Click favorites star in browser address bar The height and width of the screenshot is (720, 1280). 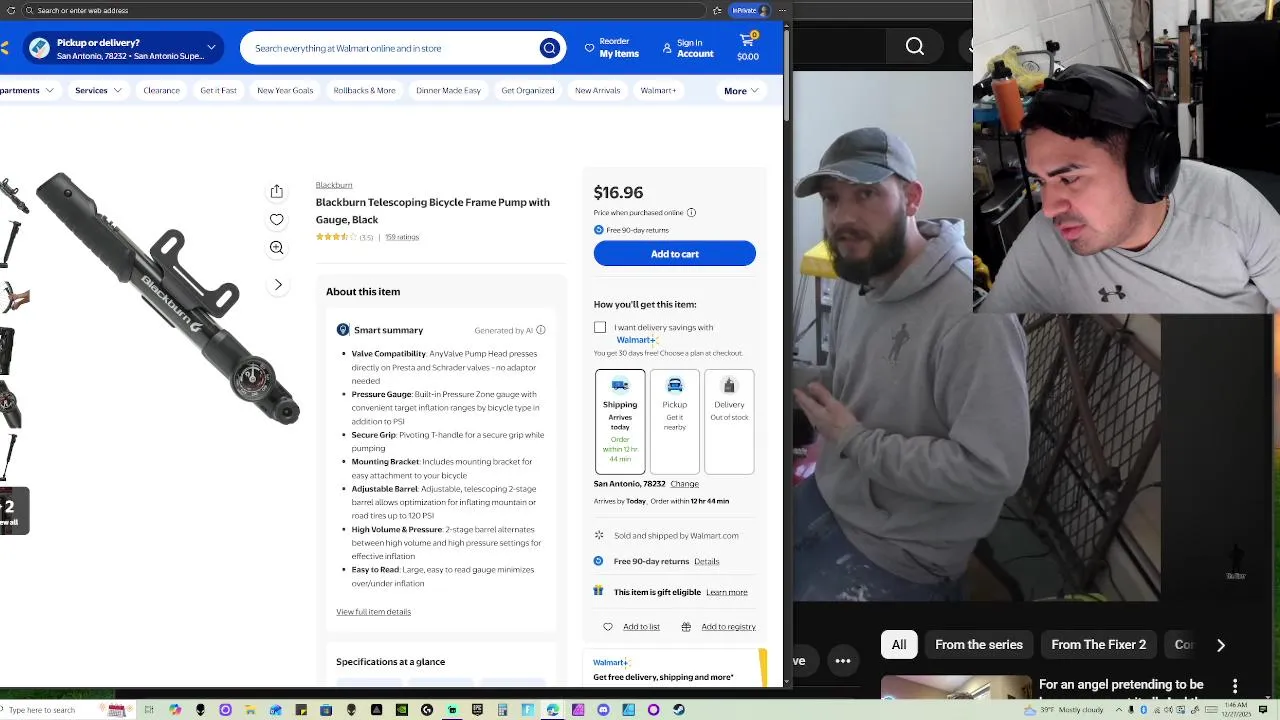coord(717,10)
